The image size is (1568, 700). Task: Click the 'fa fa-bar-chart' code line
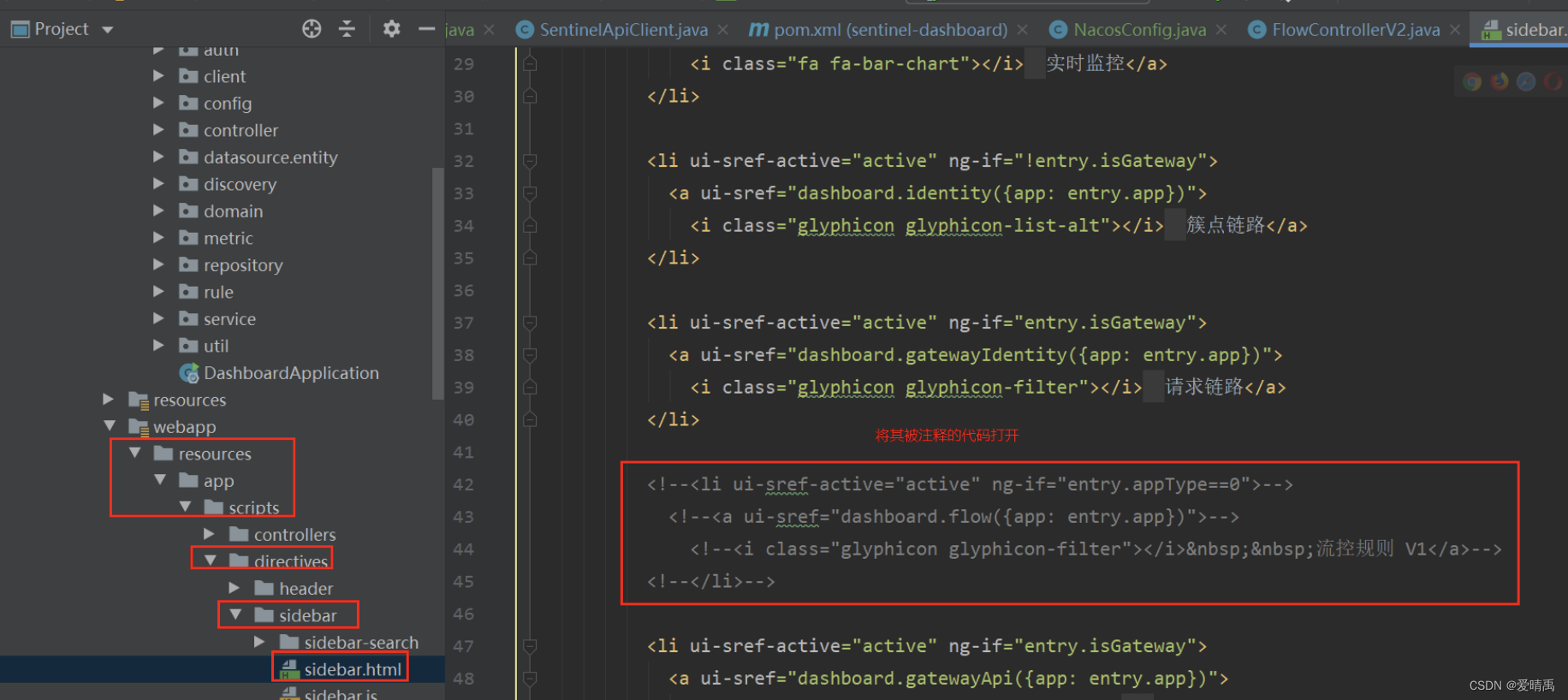tap(929, 64)
